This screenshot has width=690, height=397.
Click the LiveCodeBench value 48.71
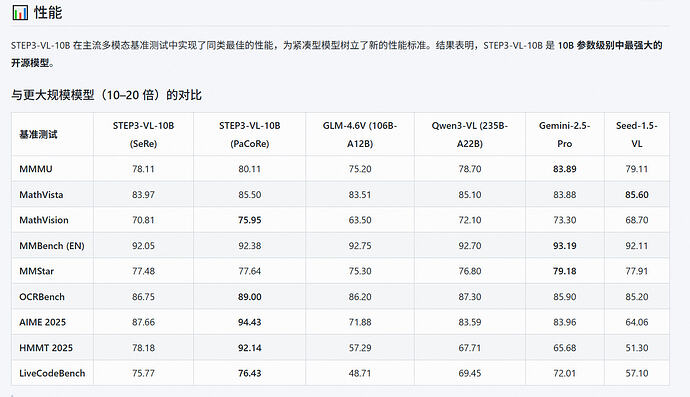coord(360,373)
